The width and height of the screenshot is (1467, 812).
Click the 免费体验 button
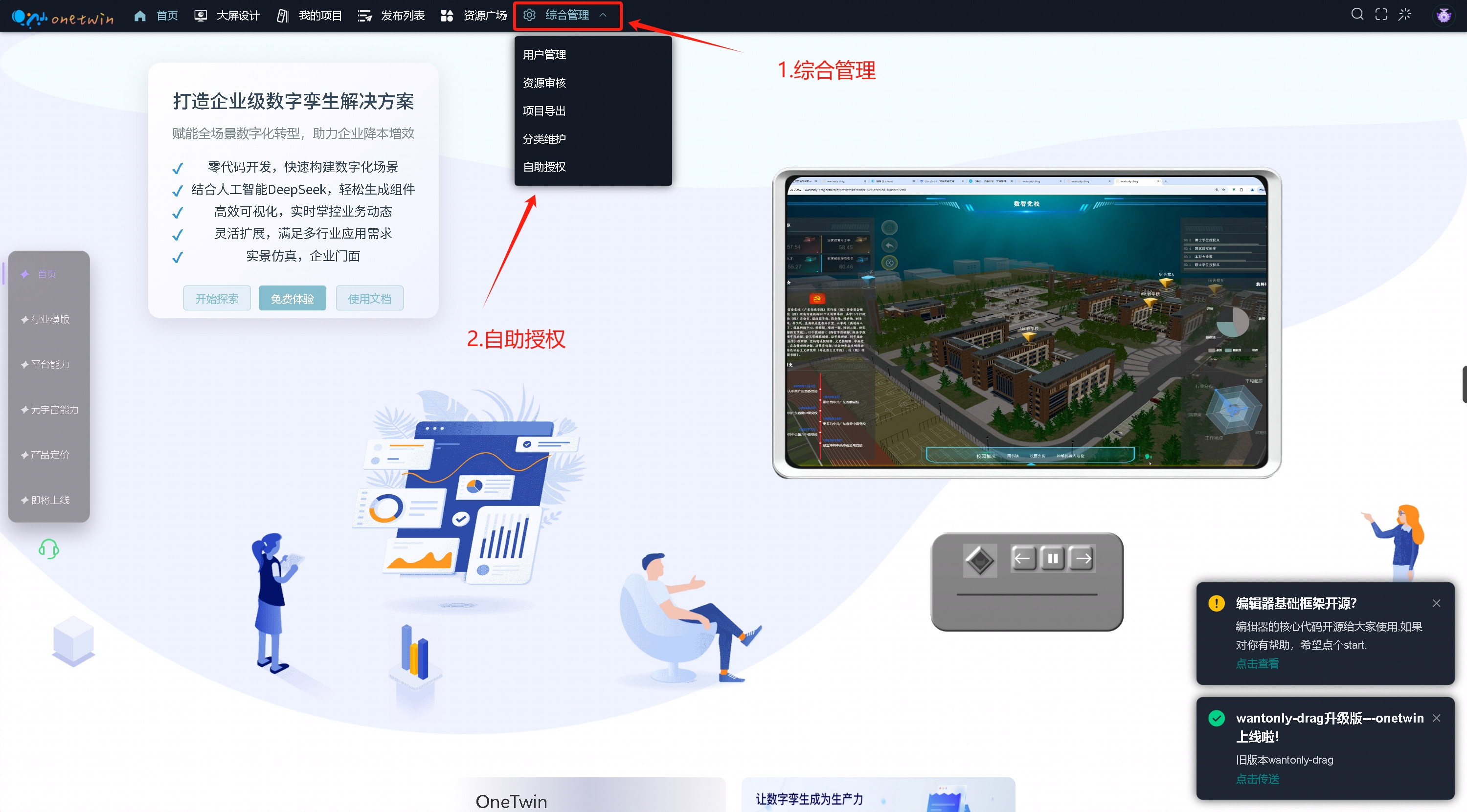(292, 299)
